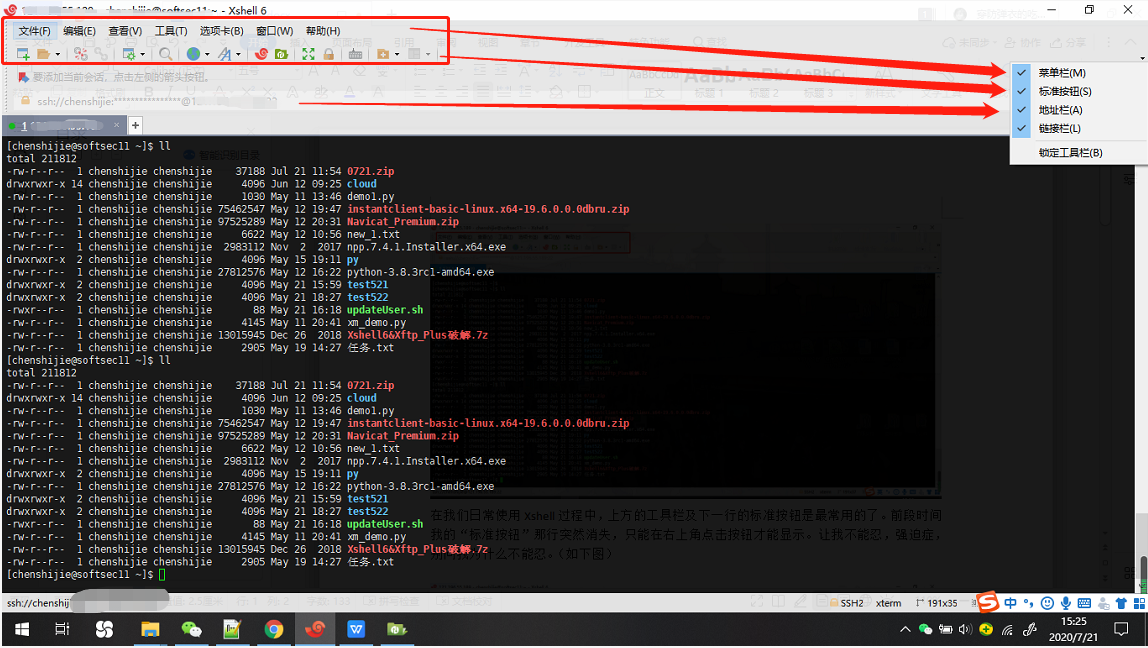
Task: Click the folder-plus toolbar icon
Action: (x=383, y=54)
